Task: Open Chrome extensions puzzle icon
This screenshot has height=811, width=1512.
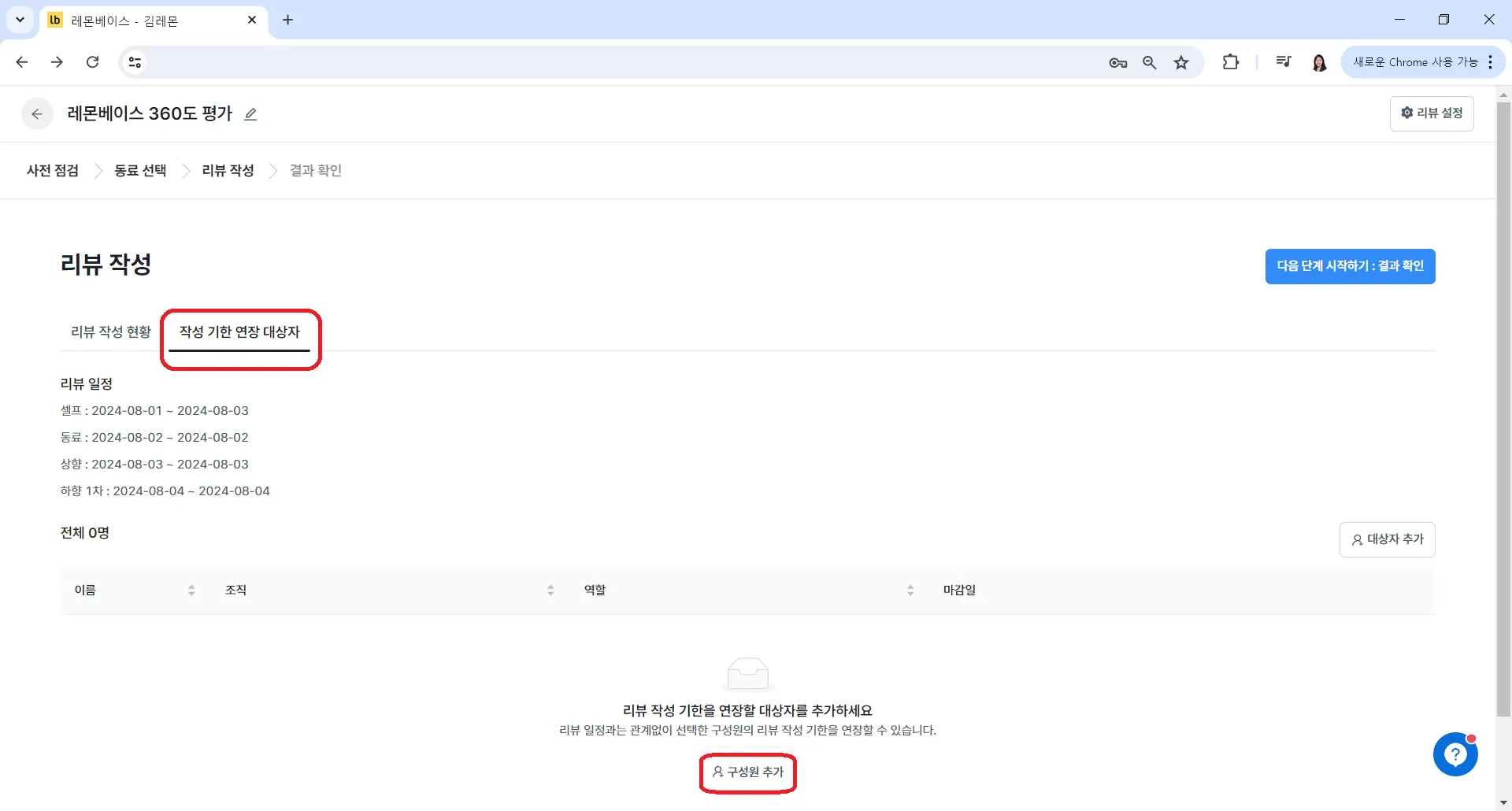Action: coord(1230,62)
